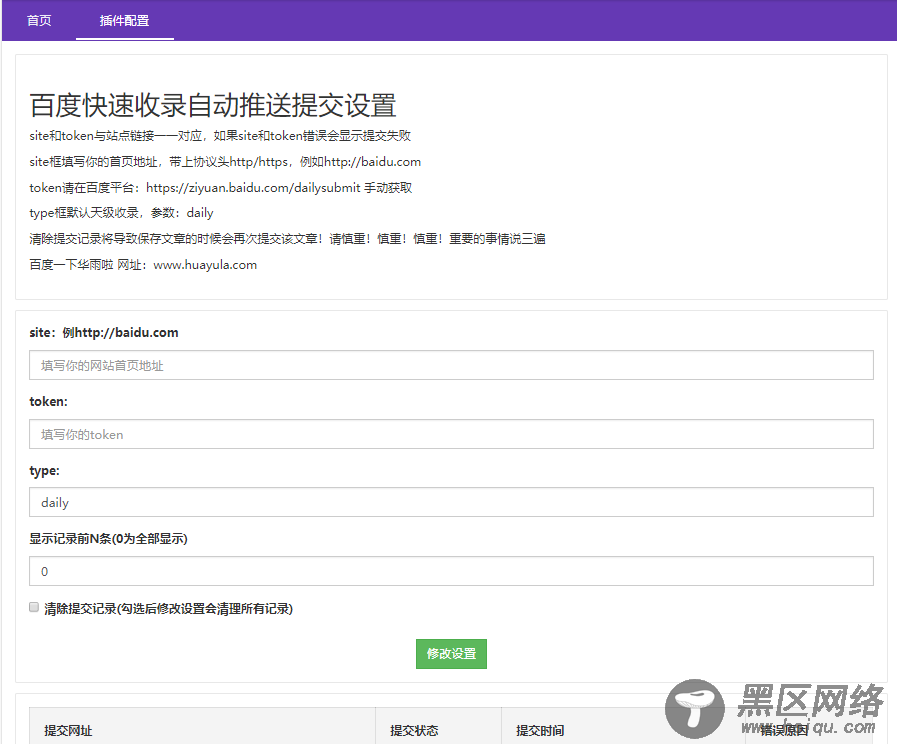This screenshot has height=744, width=897.
Task: Switch to the 插件配置 tab
Action: [125, 21]
